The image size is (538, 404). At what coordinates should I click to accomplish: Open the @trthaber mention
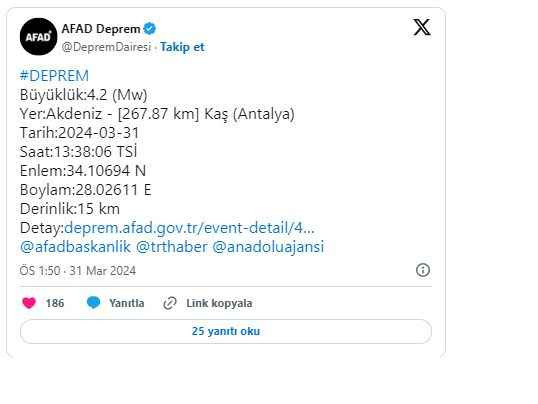pos(172,247)
